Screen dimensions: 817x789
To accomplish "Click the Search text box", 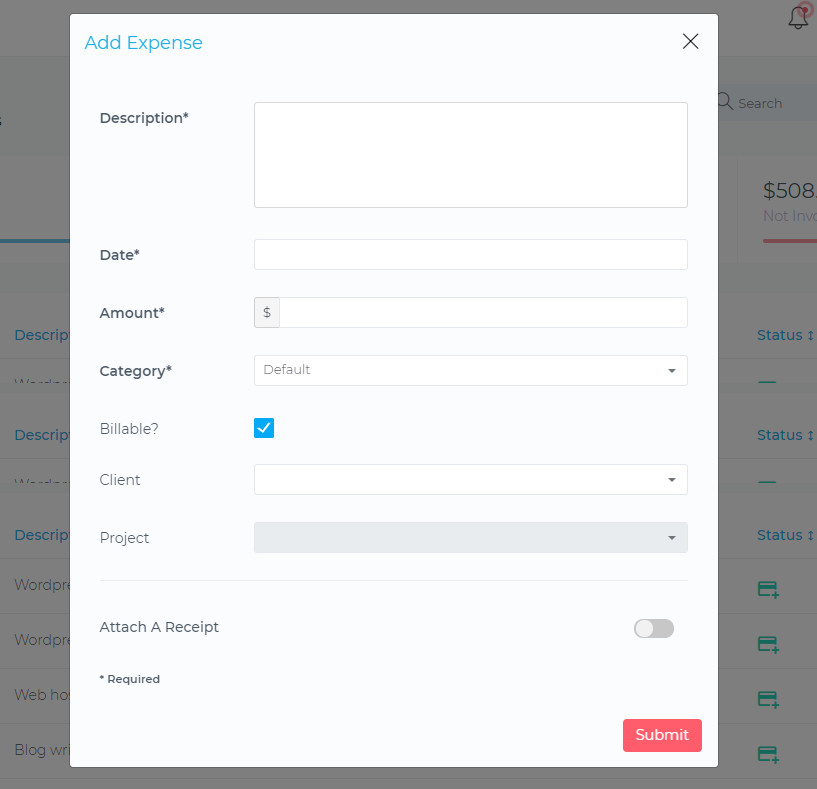I will [x=772, y=103].
